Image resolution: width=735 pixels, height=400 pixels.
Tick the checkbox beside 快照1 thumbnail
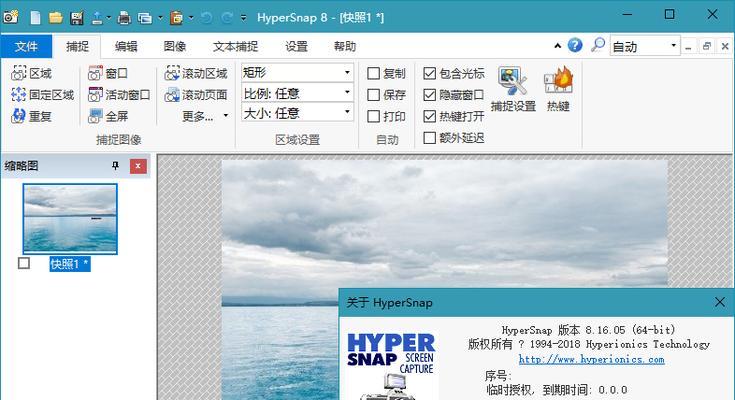pyautogui.click(x=24, y=263)
